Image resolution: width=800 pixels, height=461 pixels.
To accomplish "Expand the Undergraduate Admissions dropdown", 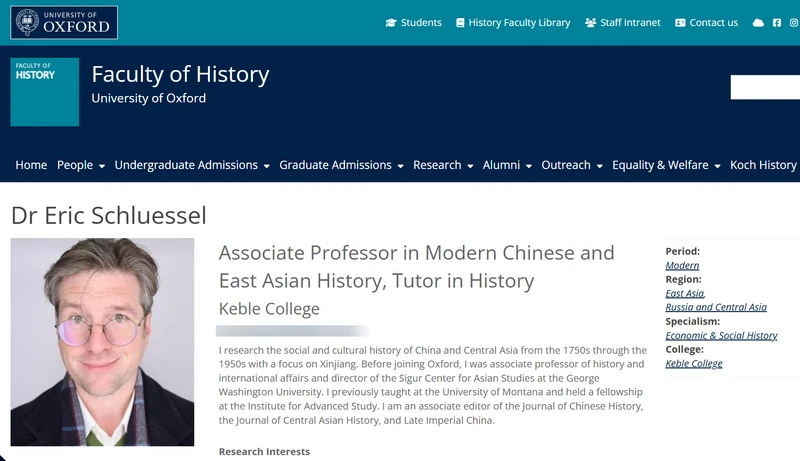I will click(x=192, y=165).
